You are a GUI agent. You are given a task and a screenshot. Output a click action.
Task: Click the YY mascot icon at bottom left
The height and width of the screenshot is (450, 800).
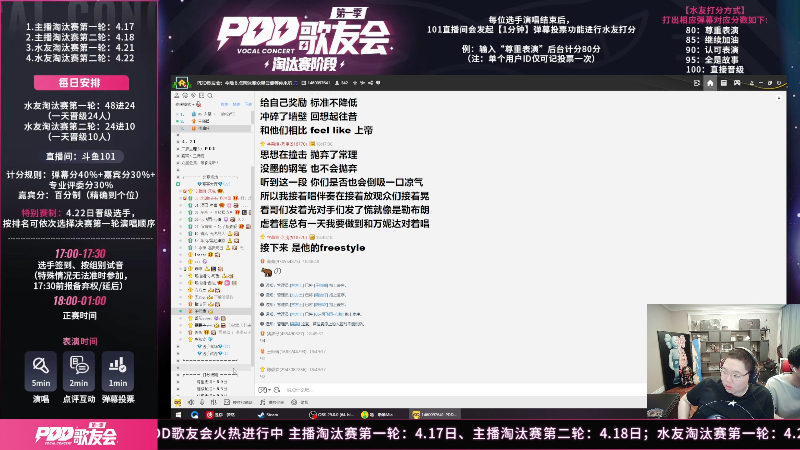coord(178,402)
